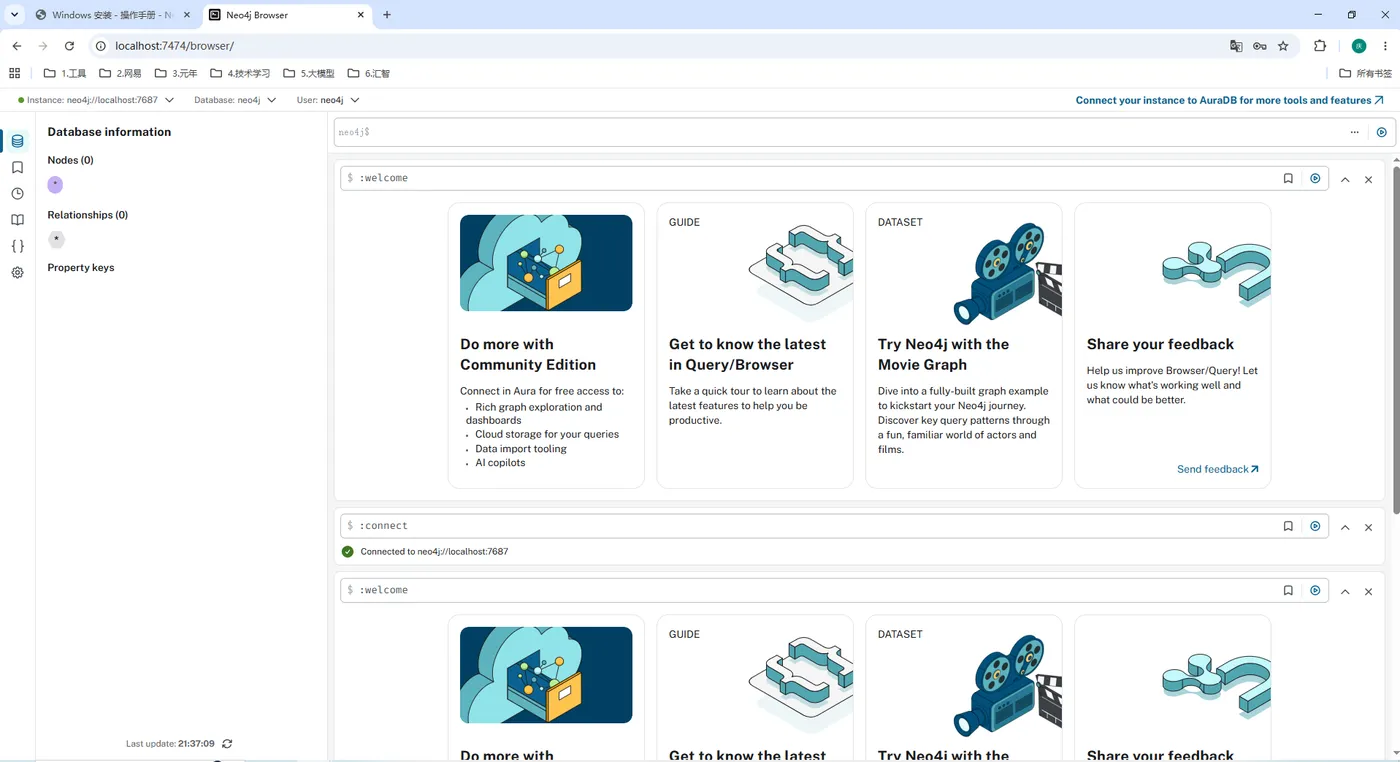Click Connect your instance to AuraDB link
The image size is (1400, 762).
tap(1230, 100)
